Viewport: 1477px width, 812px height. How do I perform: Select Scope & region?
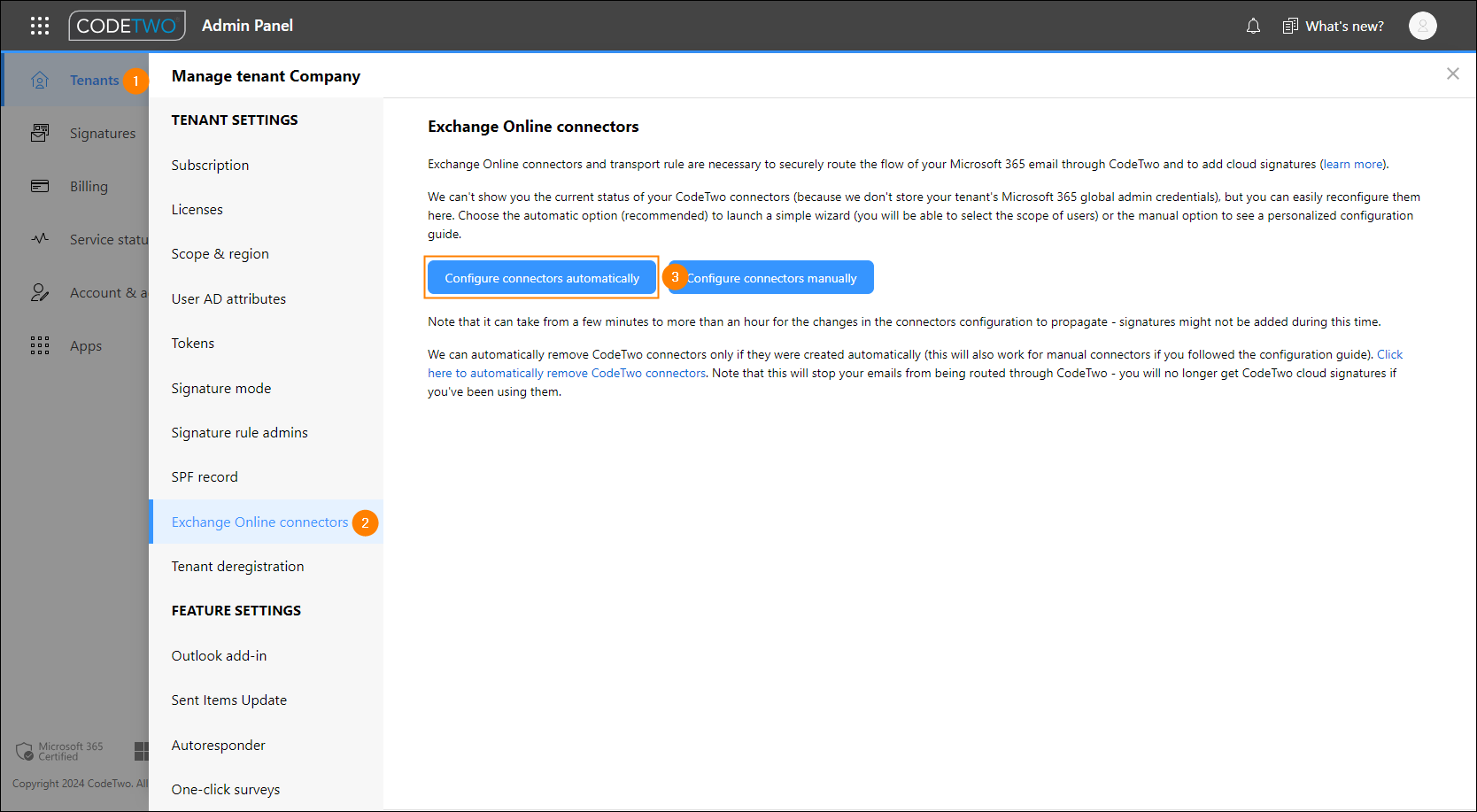pos(220,253)
